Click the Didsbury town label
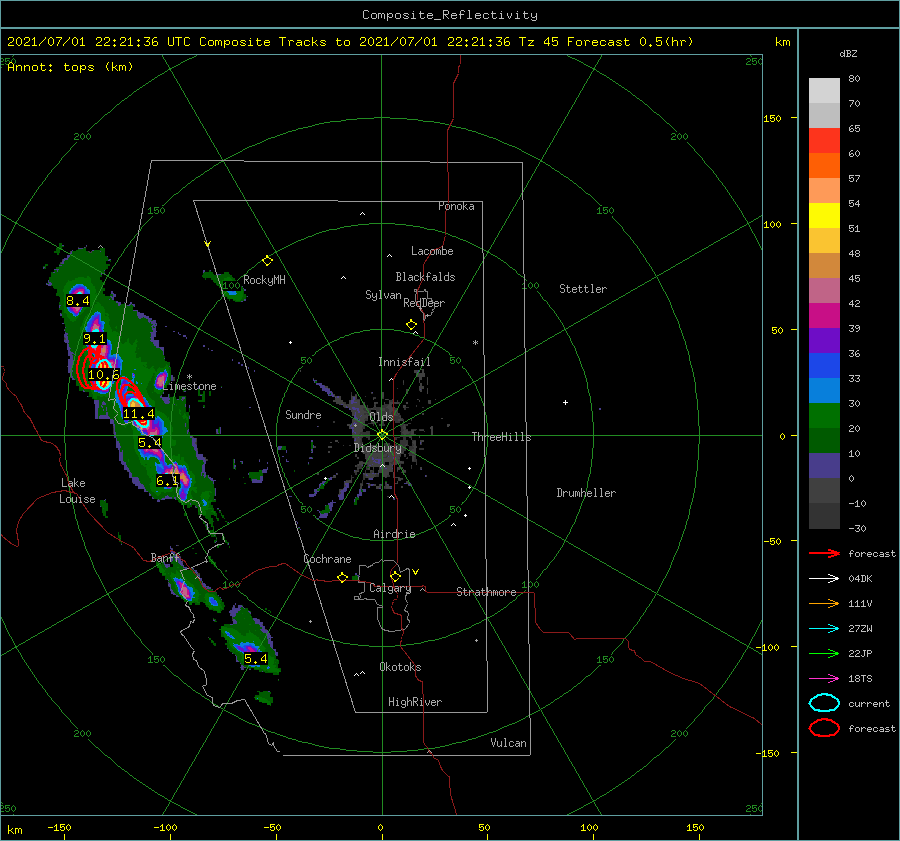This screenshot has height=841, width=900. pyautogui.click(x=377, y=448)
